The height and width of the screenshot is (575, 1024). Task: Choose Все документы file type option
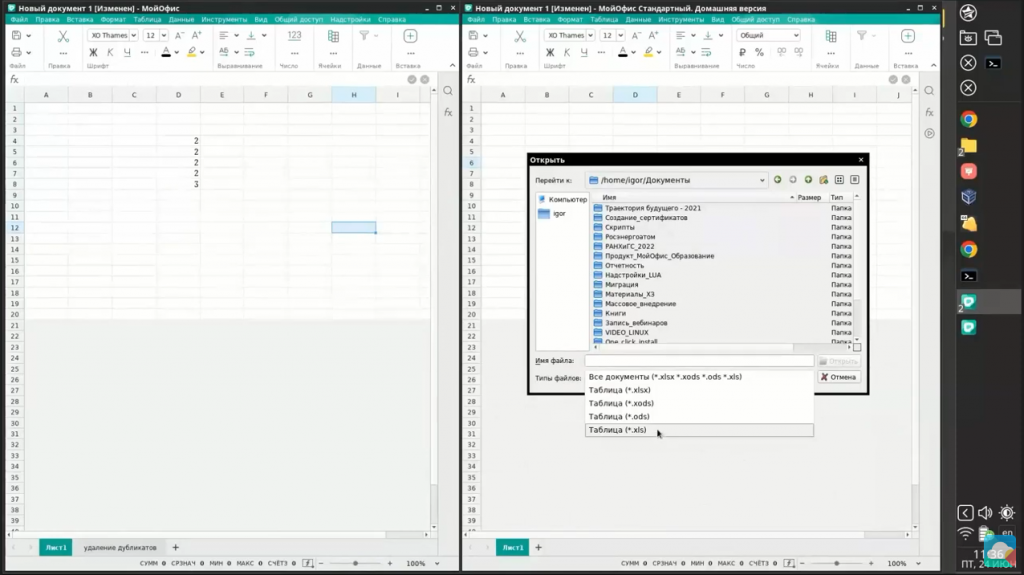point(699,377)
